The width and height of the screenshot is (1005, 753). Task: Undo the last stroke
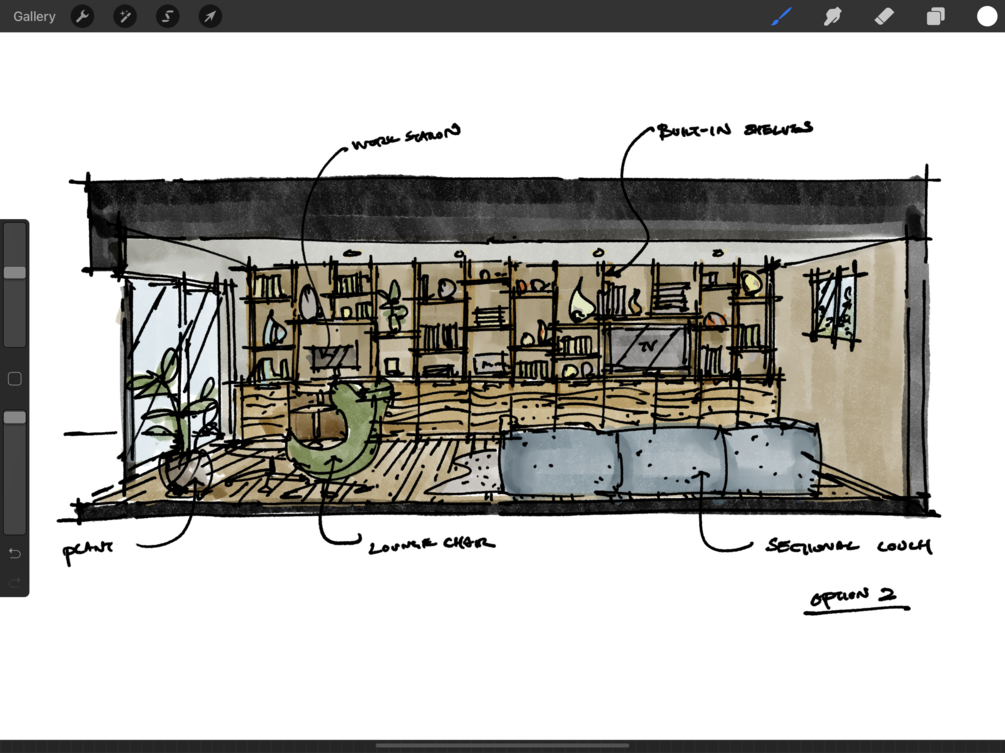point(15,553)
